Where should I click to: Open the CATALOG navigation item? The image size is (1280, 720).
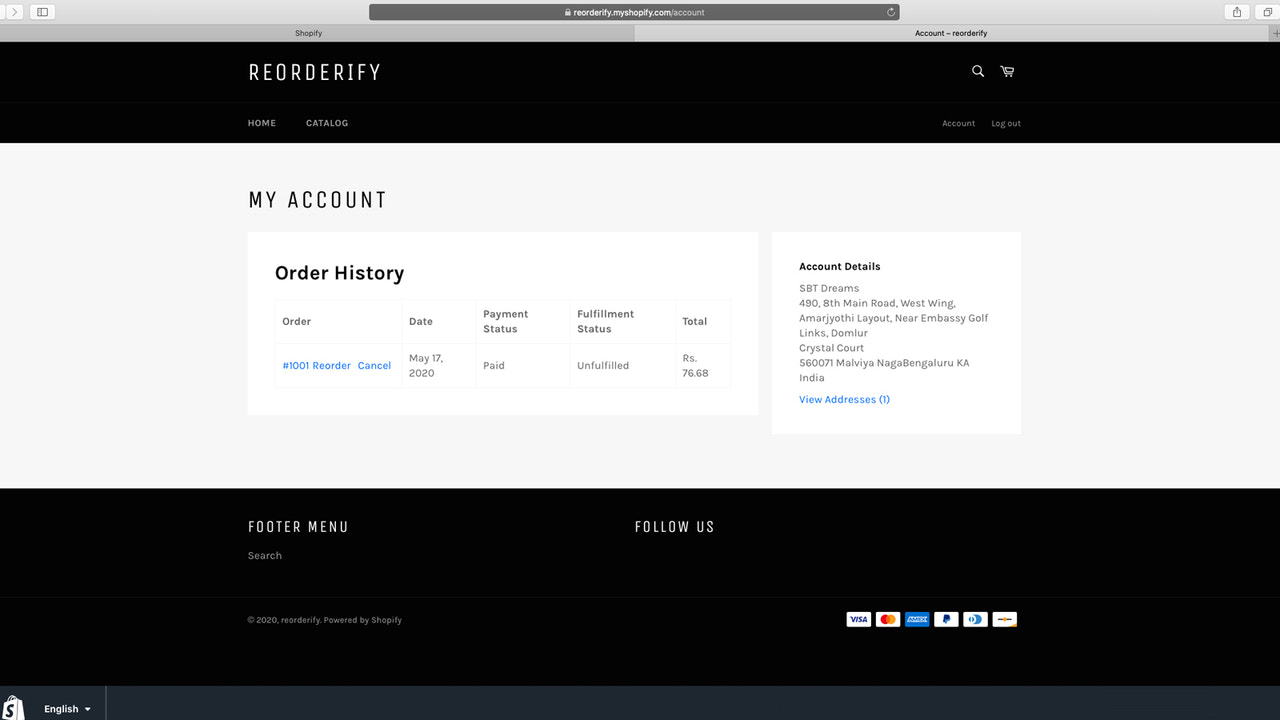pyautogui.click(x=327, y=122)
